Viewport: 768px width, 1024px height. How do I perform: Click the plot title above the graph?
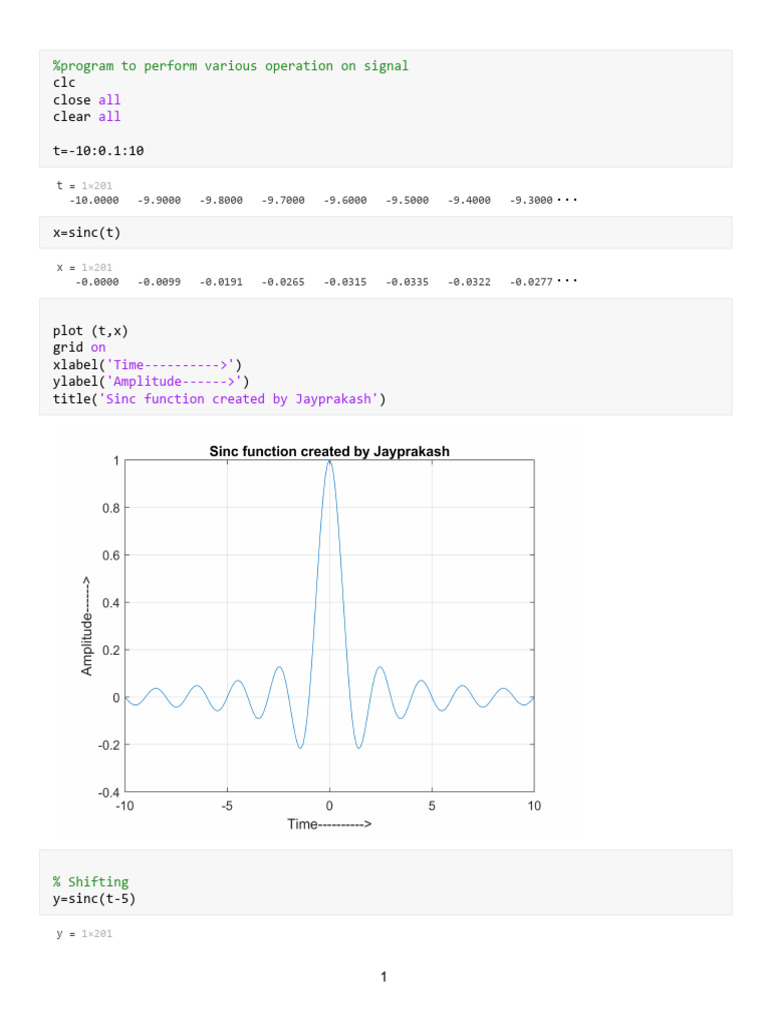[x=329, y=451]
